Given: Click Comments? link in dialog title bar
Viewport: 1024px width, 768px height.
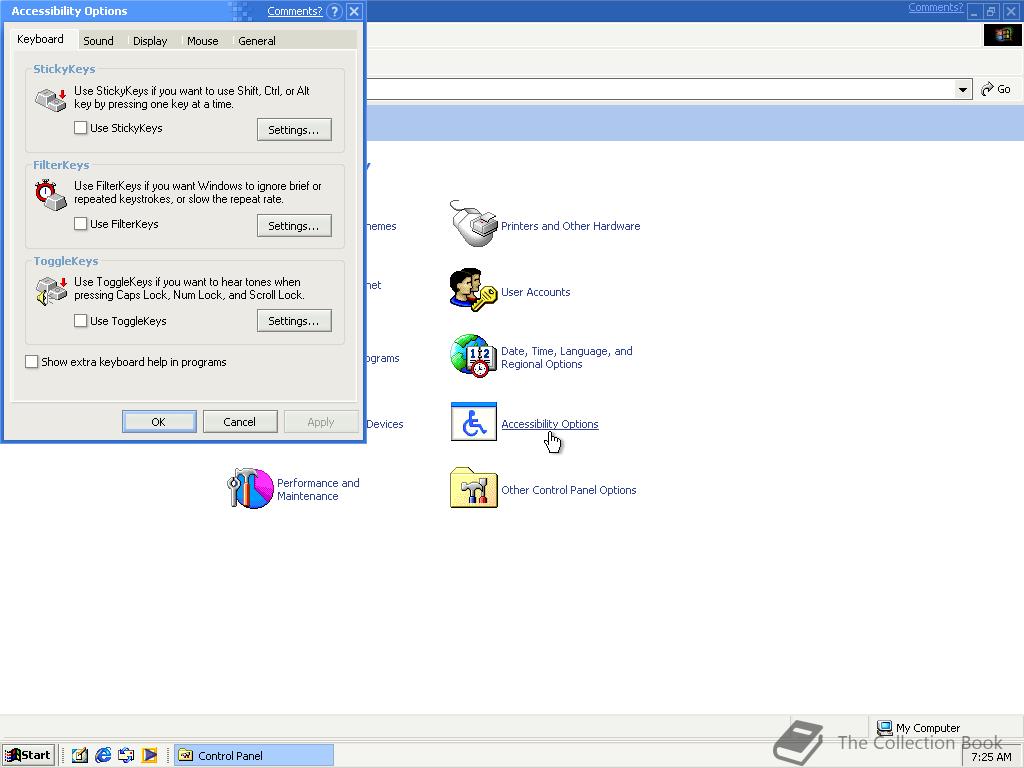Looking at the screenshot, I should point(295,11).
